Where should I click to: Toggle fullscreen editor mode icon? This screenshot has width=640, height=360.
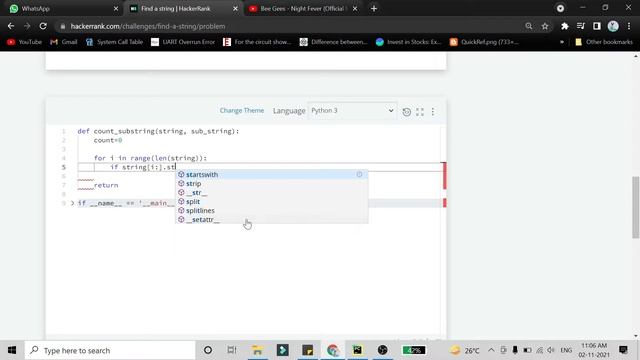[420, 112]
